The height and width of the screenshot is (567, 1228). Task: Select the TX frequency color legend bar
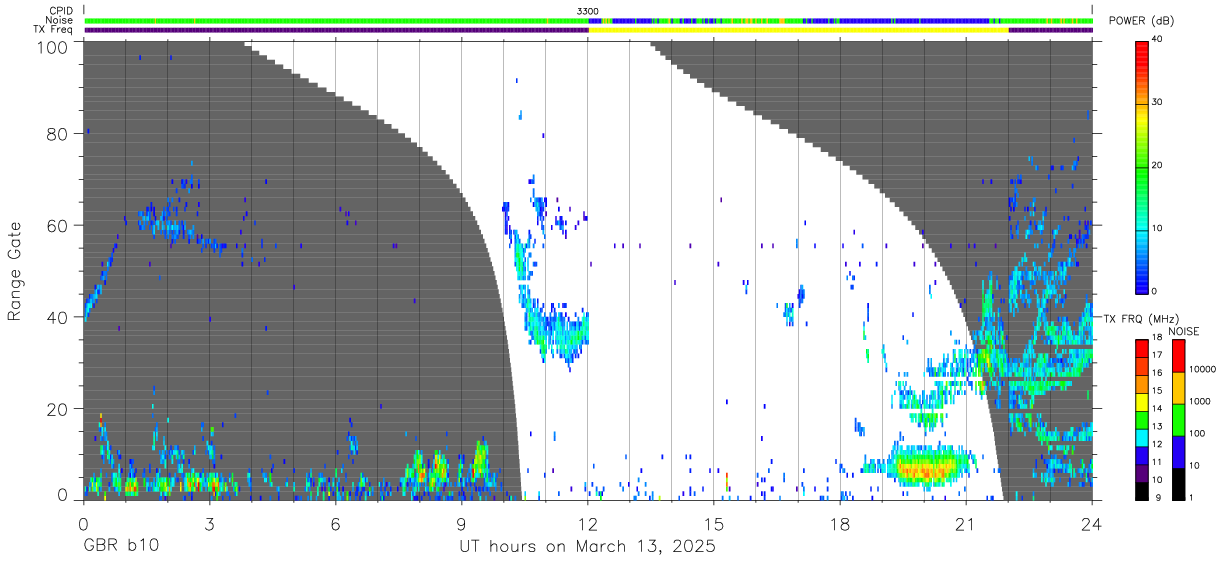click(1142, 419)
